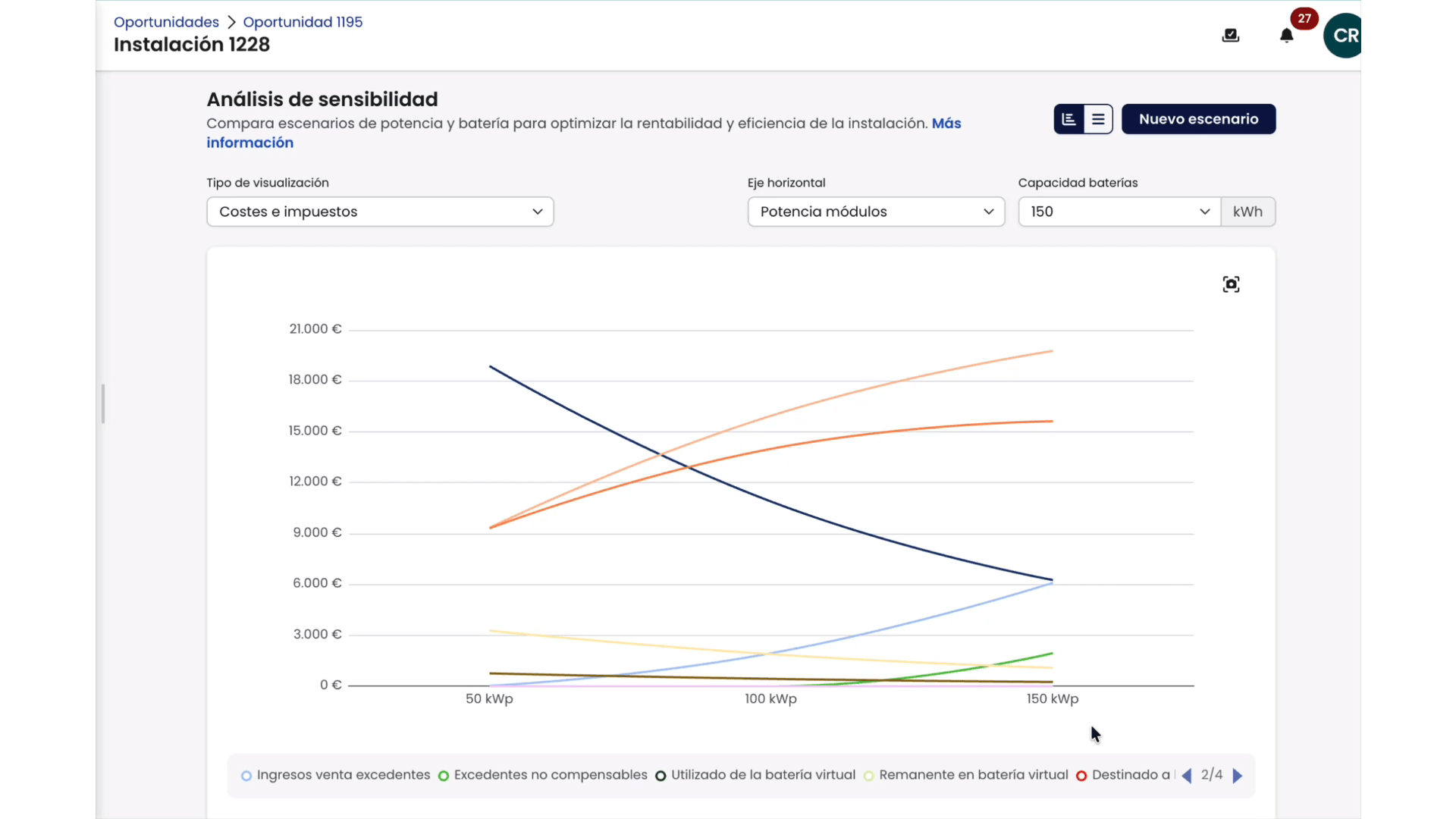Image resolution: width=1456 pixels, height=819 pixels.
Task: Click the 21.000 € axis value
Action: 315,329
